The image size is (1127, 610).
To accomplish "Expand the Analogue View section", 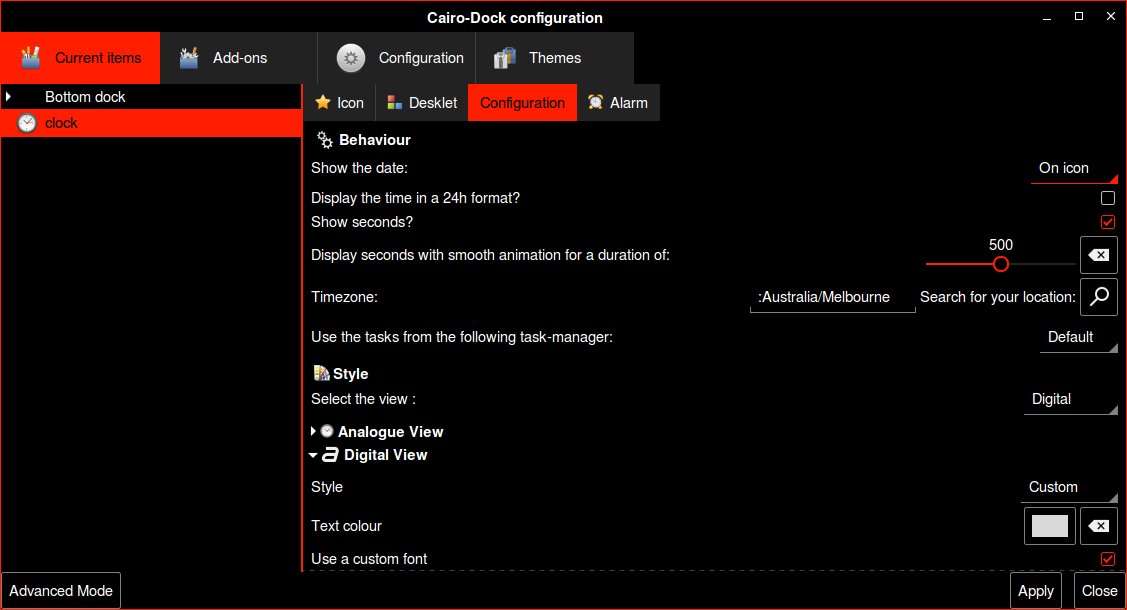I will (x=314, y=432).
